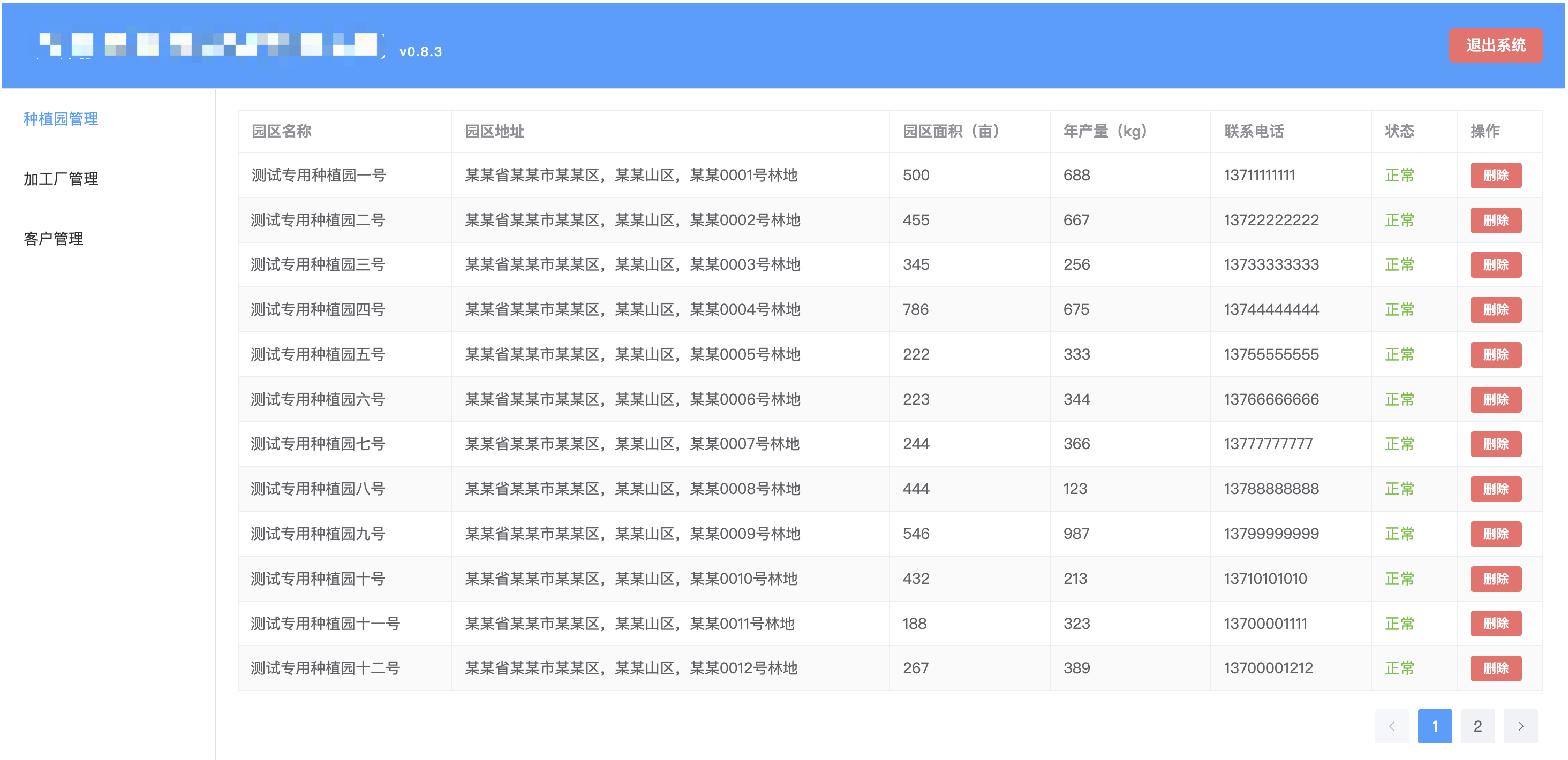Click 正常 status in 种植园一号 row
The width and height of the screenshot is (1568, 760).
(x=1399, y=175)
